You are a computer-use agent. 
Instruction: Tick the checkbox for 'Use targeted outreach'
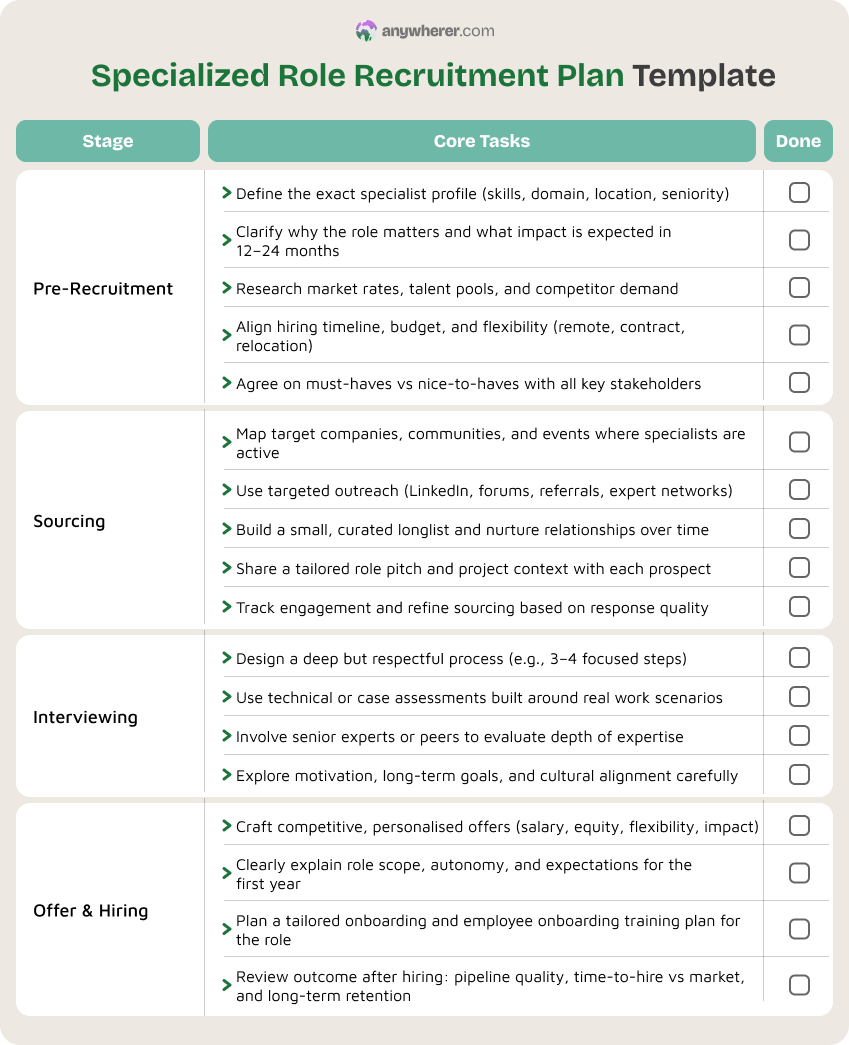pyautogui.click(x=799, y=490)
